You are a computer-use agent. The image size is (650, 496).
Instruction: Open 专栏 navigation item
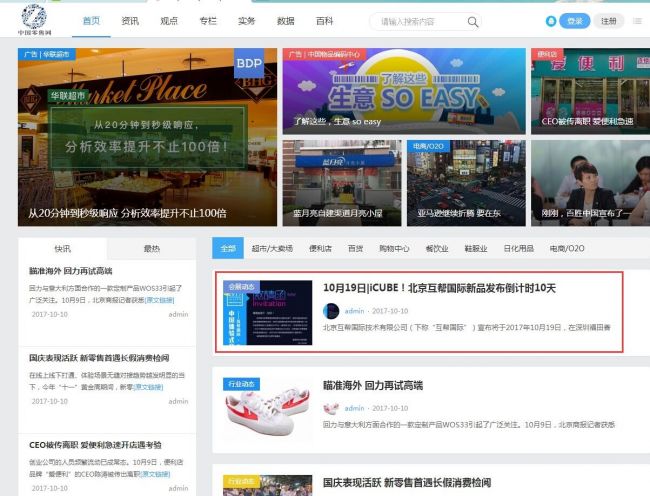click(208, 21)
